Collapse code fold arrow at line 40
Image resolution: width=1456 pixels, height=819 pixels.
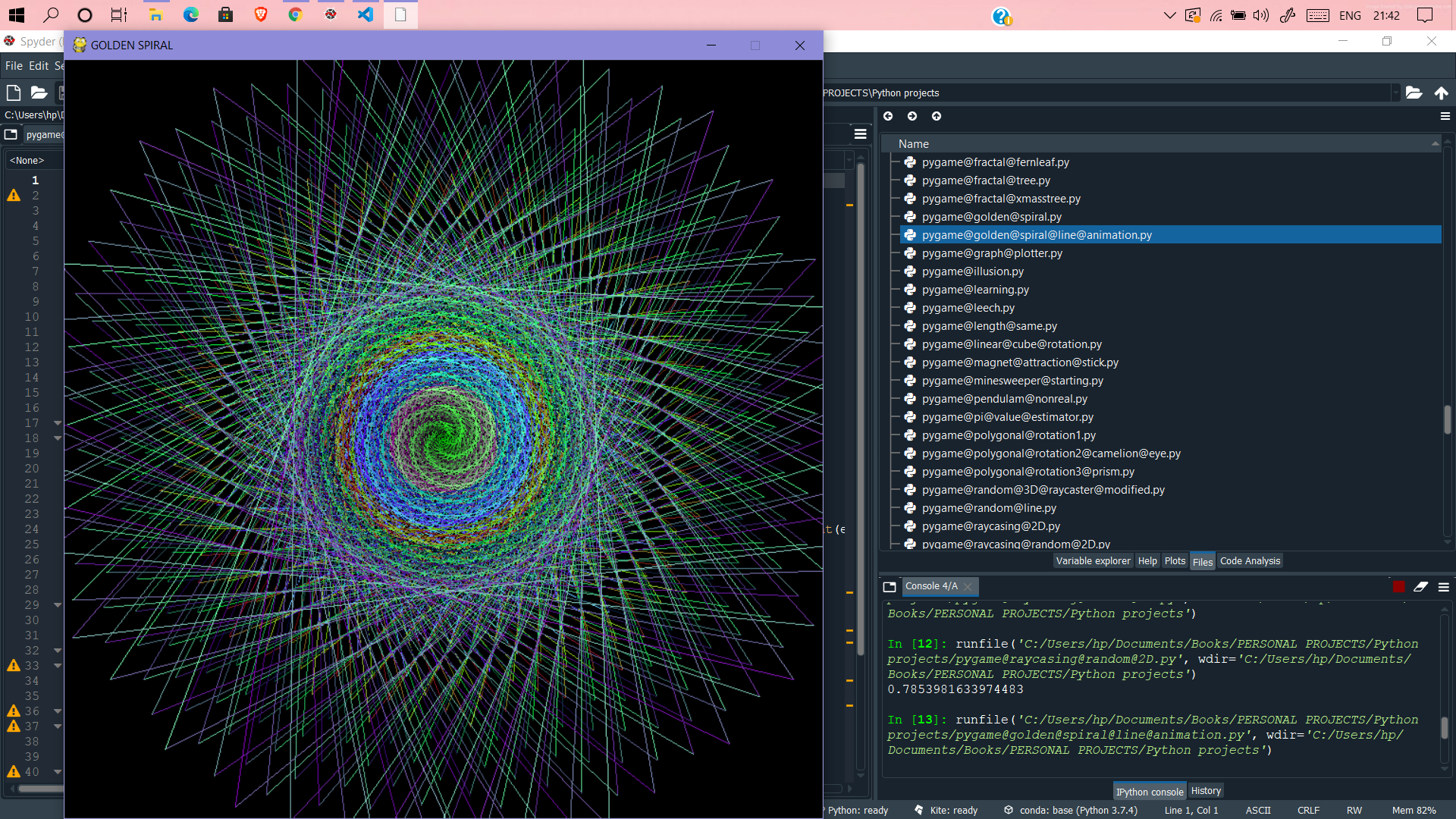coord(58,771)
